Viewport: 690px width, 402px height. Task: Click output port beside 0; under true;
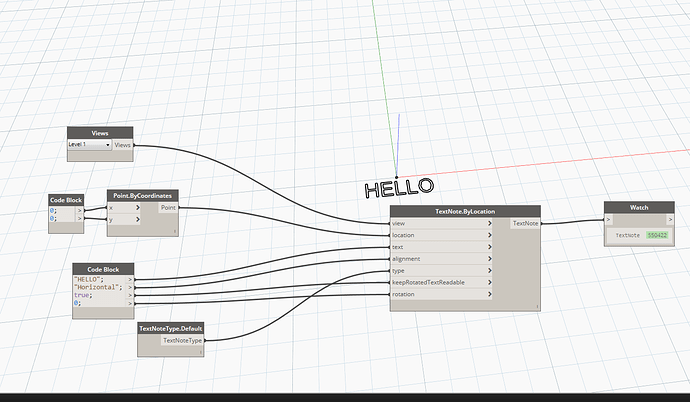click(130, 303)
